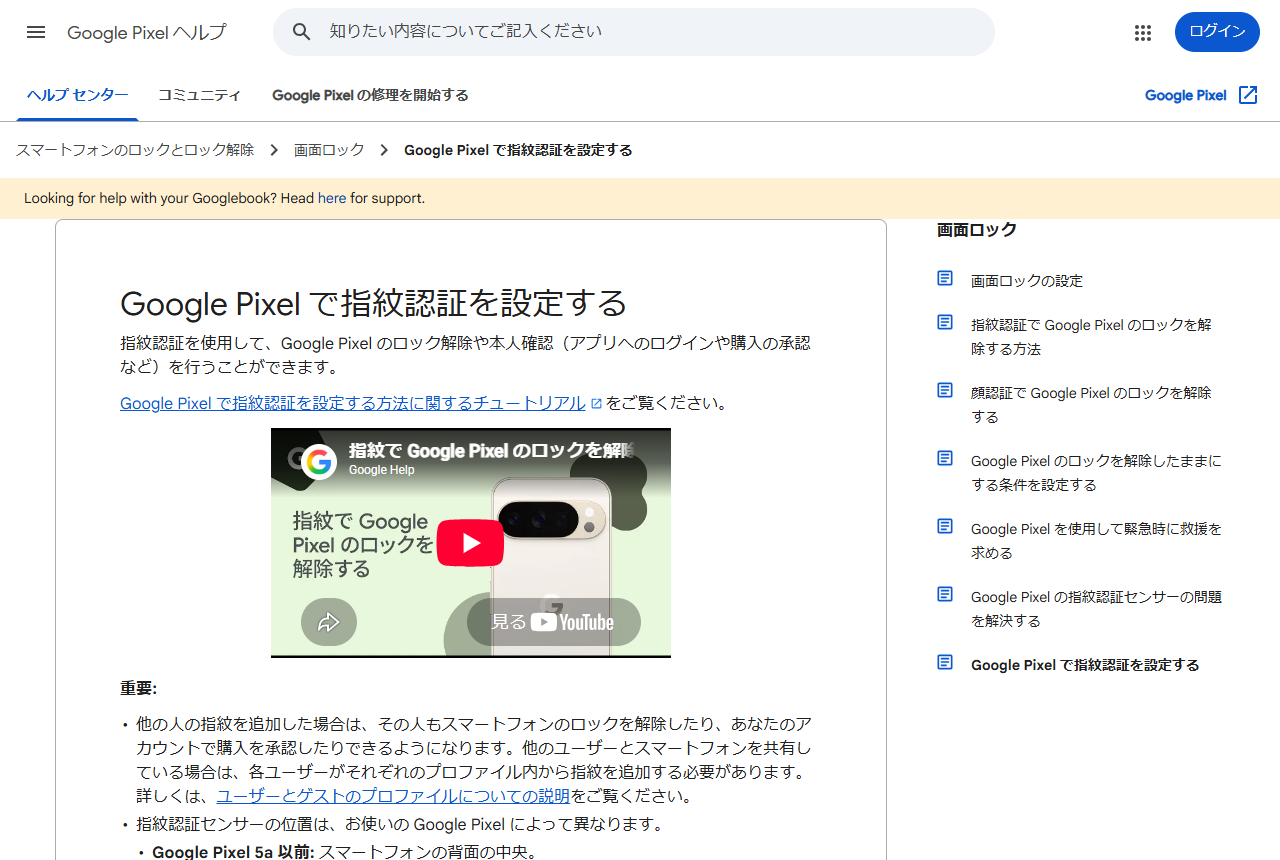Click the article icon beside bold Google Pixel で指紋認証を設定する

[945, 662]
